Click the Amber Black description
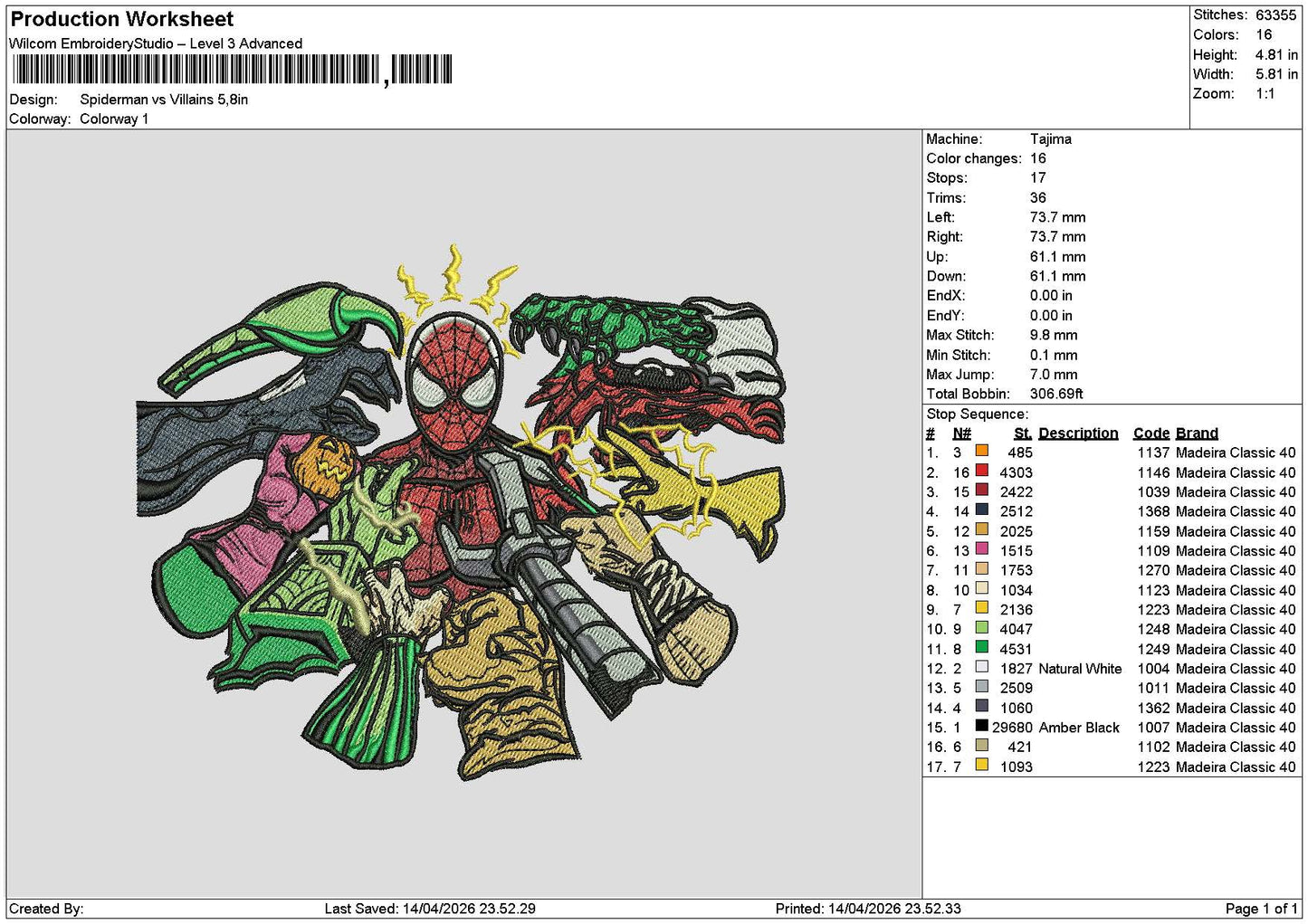Viewport: 1308px width, 924px height. (1079, 728)
